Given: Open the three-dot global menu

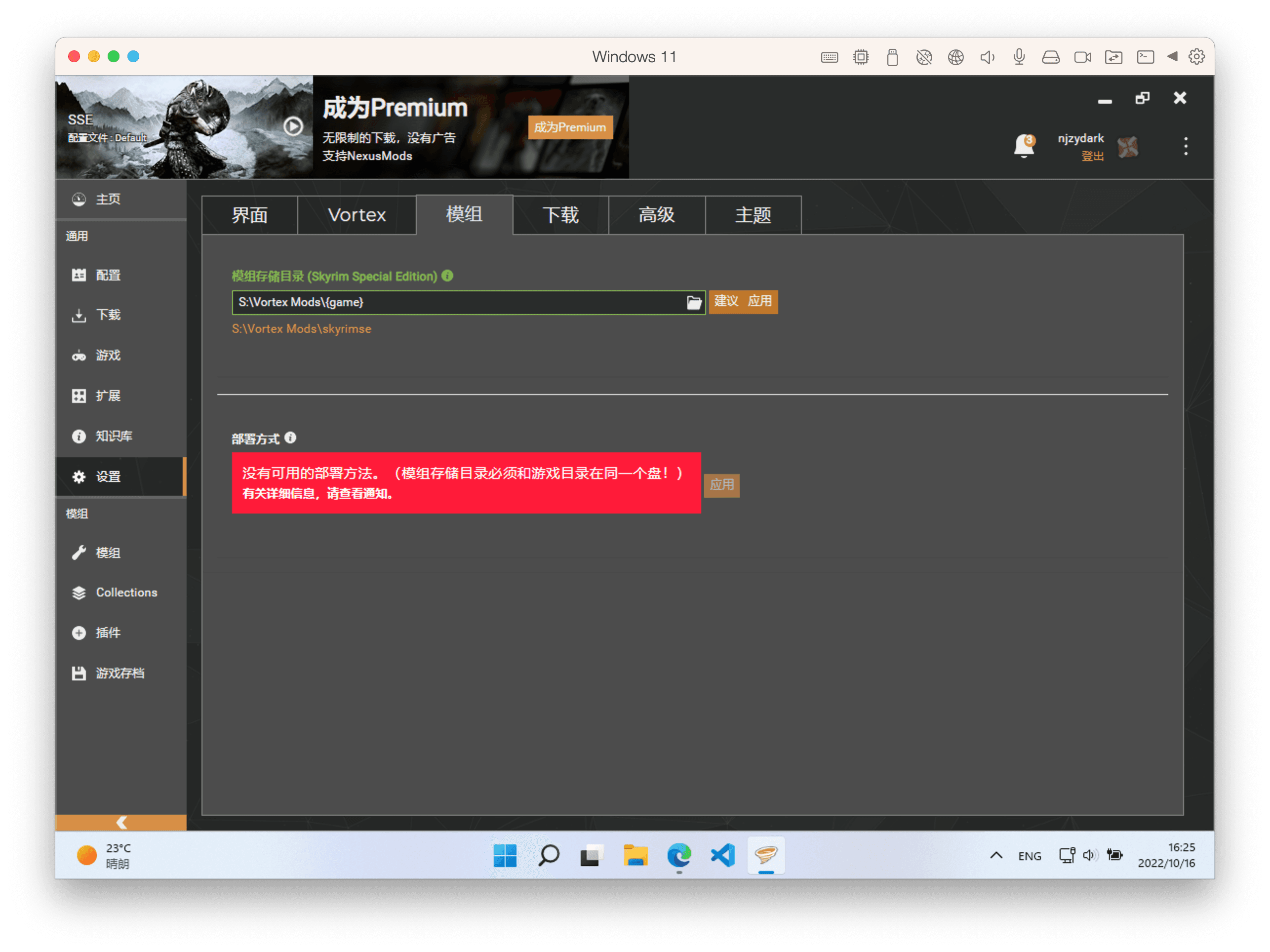Looking at the screenshot, I should coord(1186,147).
